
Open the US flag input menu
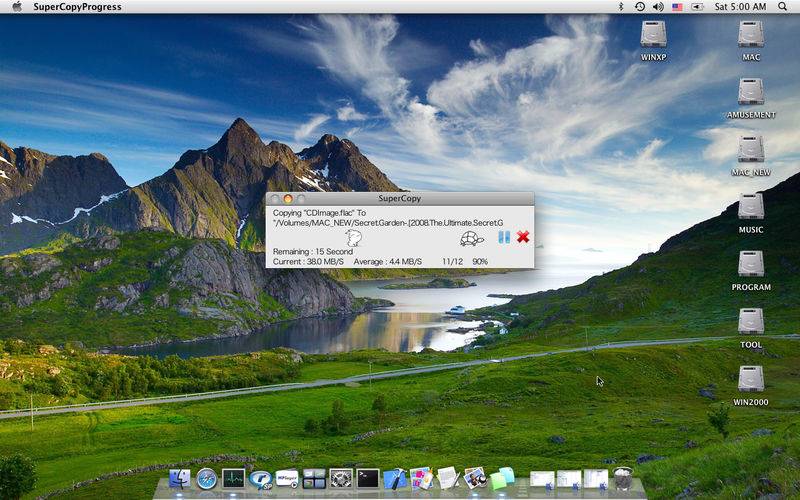pyautogui.click(x=677, y=7)
